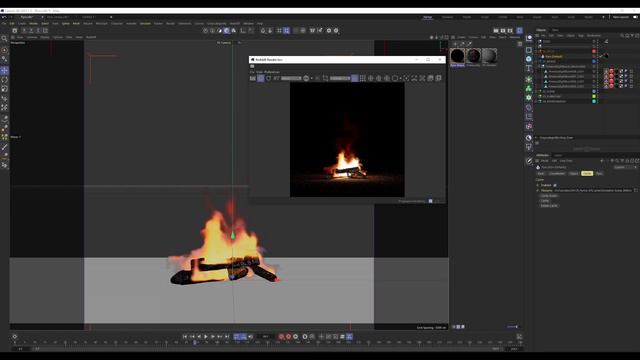Click the Delete Cache button
The height and width of the screenshot is (360, 640).
pos(549,206)
